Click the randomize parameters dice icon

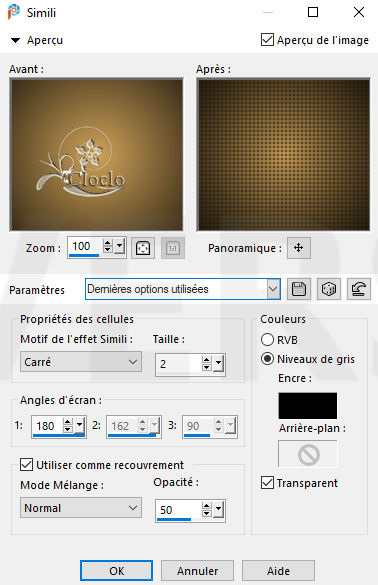coord(329,289)
